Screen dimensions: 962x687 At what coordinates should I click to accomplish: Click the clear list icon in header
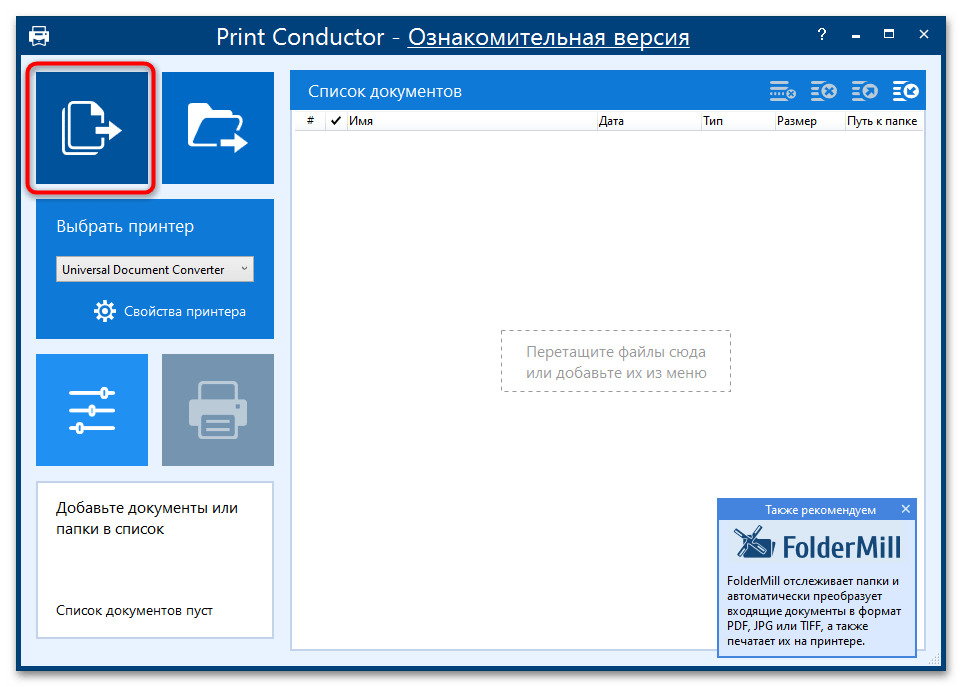783,91
